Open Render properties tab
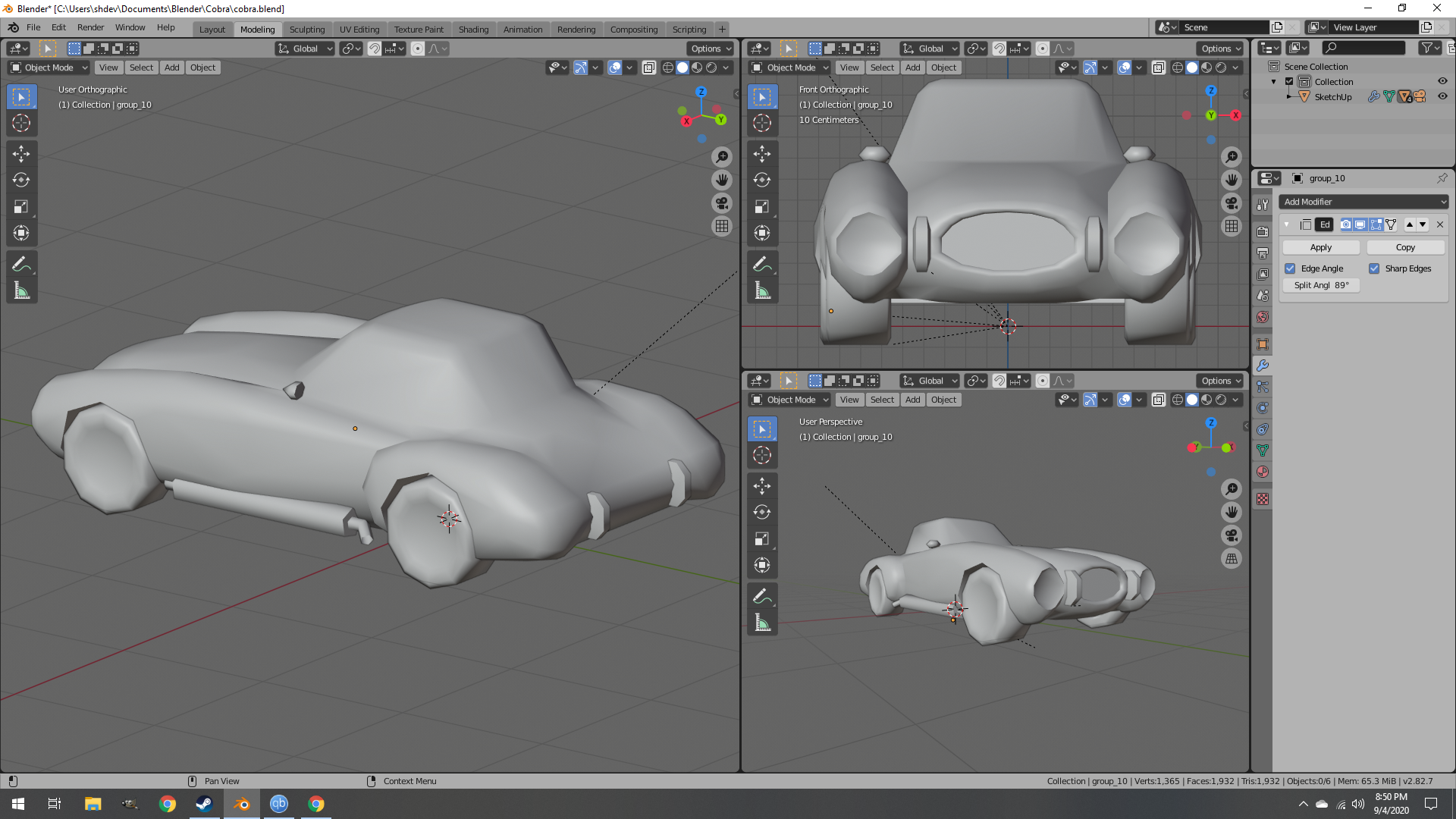The width and height of the screenshot is (1456, 819). [x=1263, y=232]
